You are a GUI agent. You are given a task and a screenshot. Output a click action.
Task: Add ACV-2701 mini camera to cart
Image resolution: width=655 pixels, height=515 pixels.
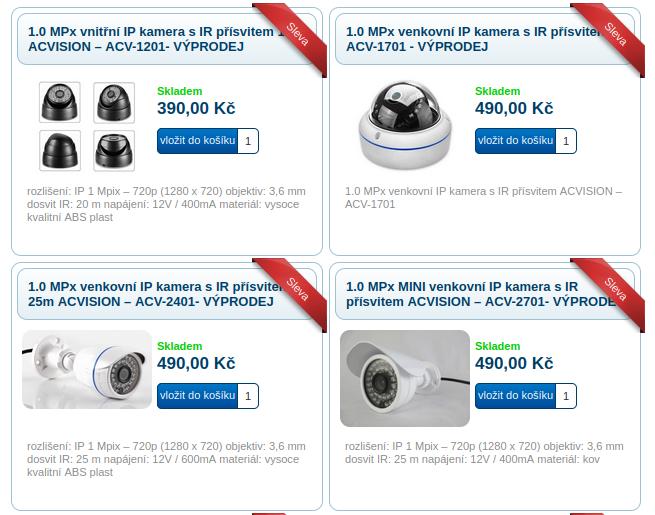coord(515,396)
